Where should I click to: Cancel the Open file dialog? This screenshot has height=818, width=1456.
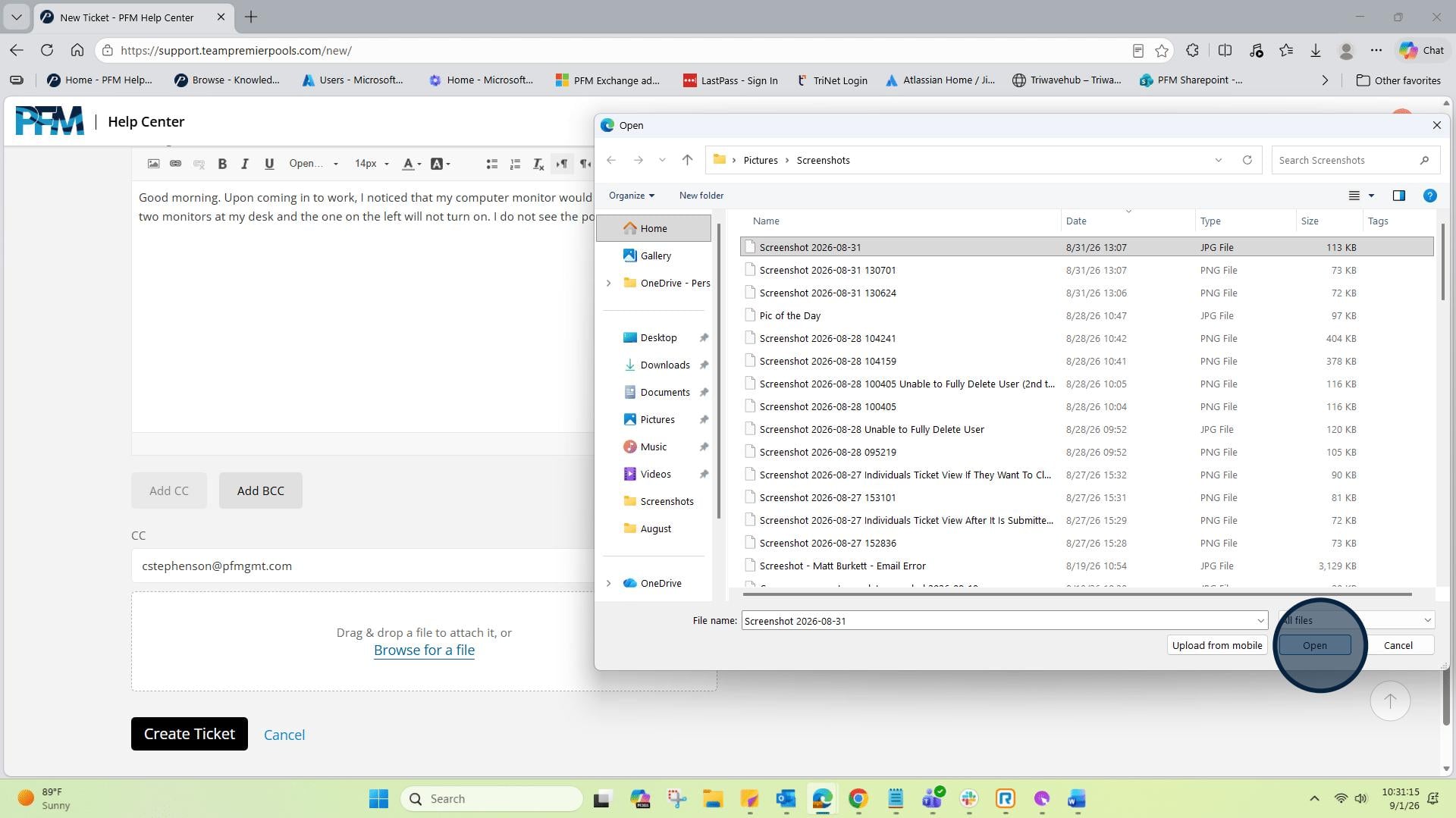click(x=1398, y=645)
